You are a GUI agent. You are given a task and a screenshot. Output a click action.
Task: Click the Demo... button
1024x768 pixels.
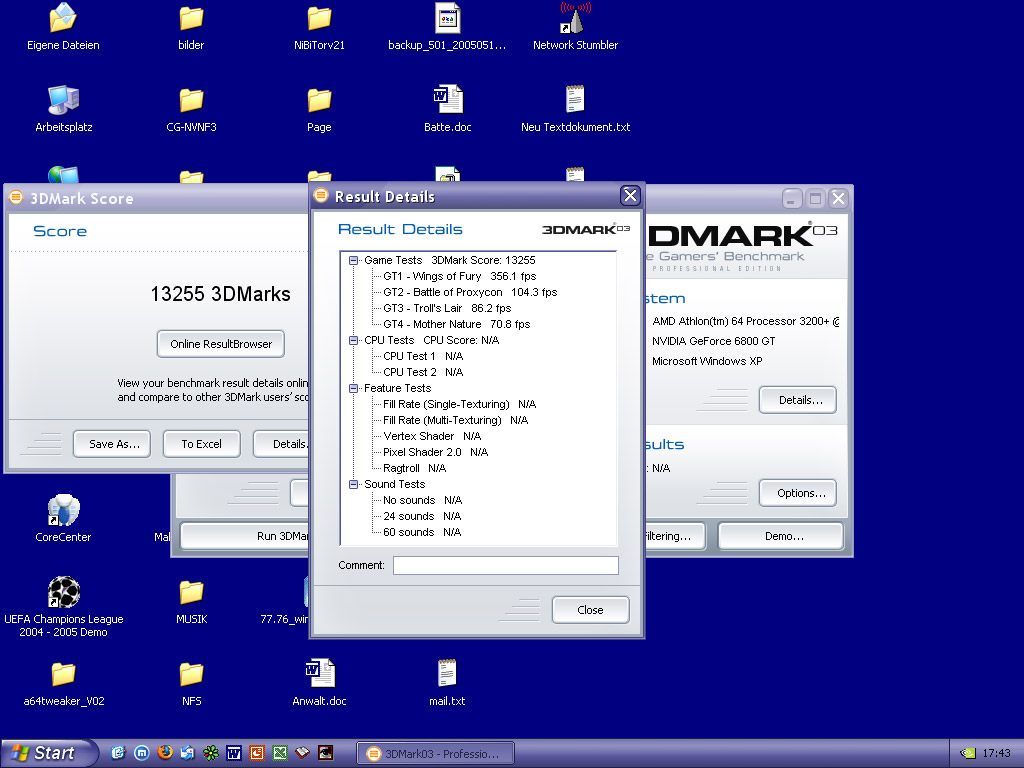point(781,536)
